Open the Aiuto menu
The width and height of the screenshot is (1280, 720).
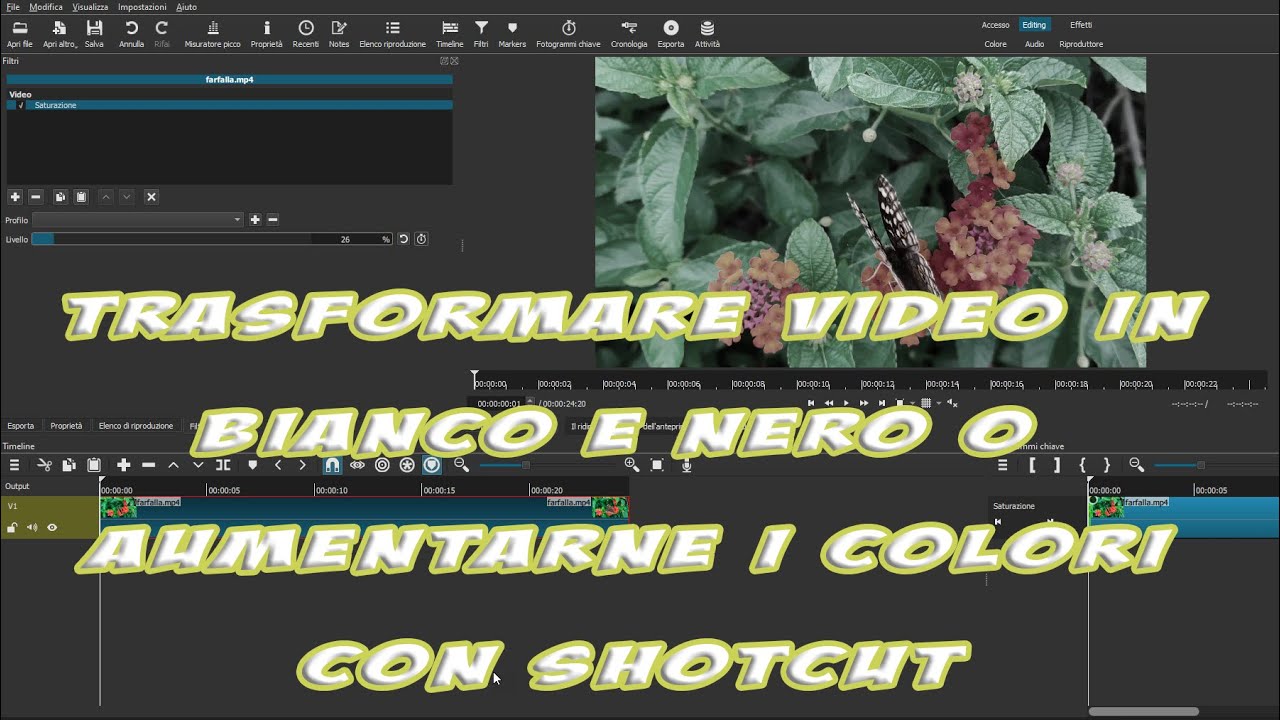coord(187,7)
